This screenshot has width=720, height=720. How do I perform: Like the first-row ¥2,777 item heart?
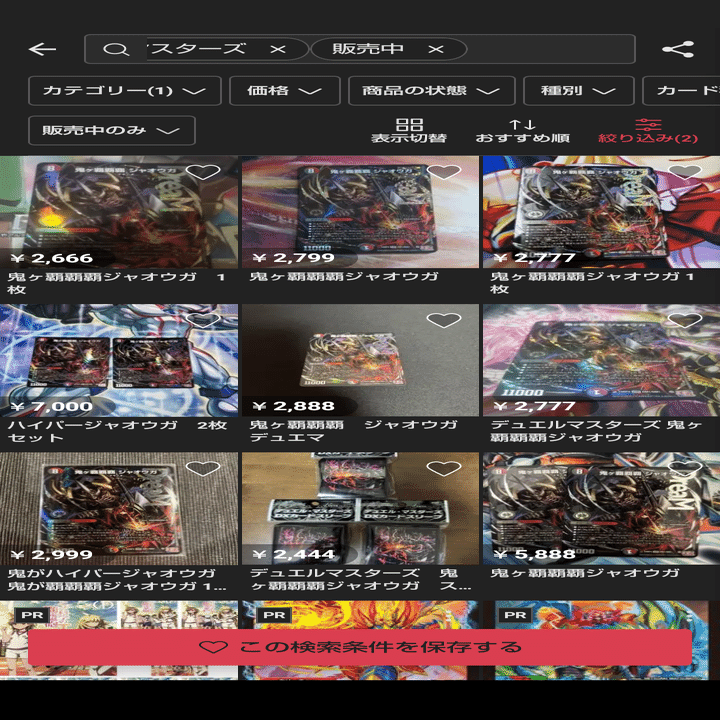(685, 172)
